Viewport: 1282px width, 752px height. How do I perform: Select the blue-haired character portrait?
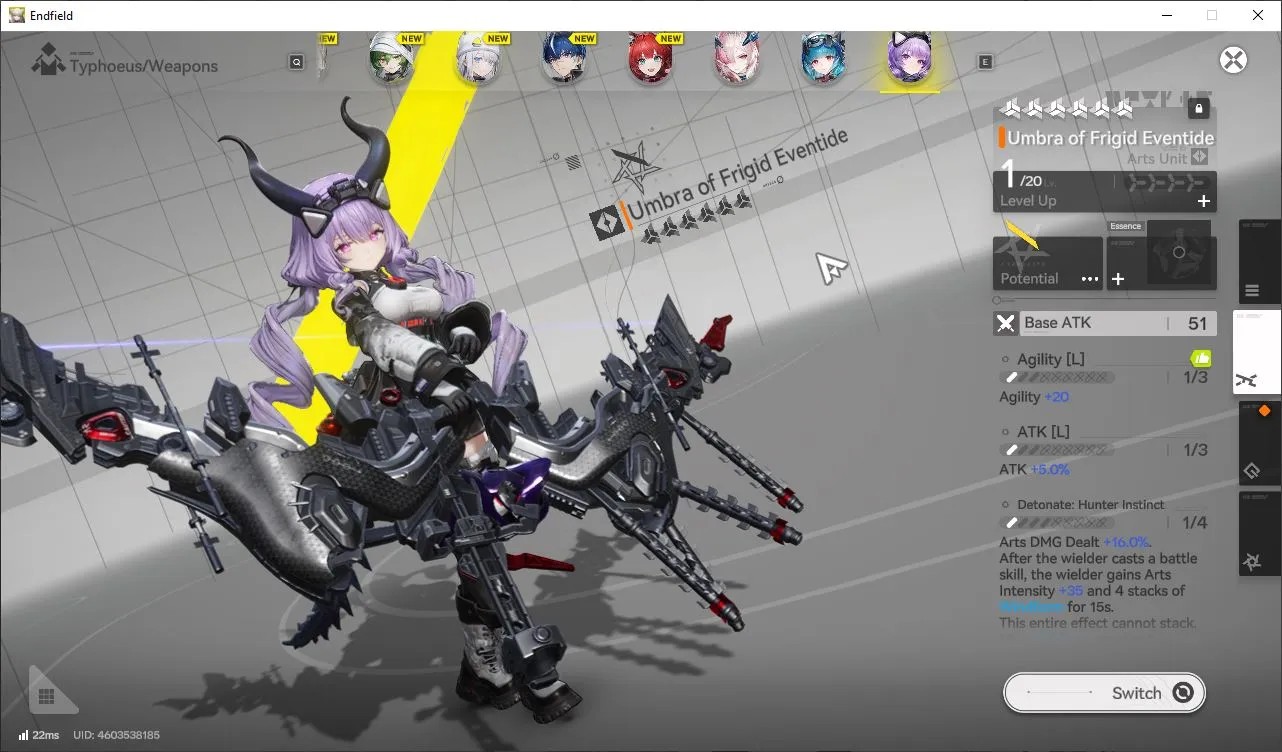tap(564, 58)
